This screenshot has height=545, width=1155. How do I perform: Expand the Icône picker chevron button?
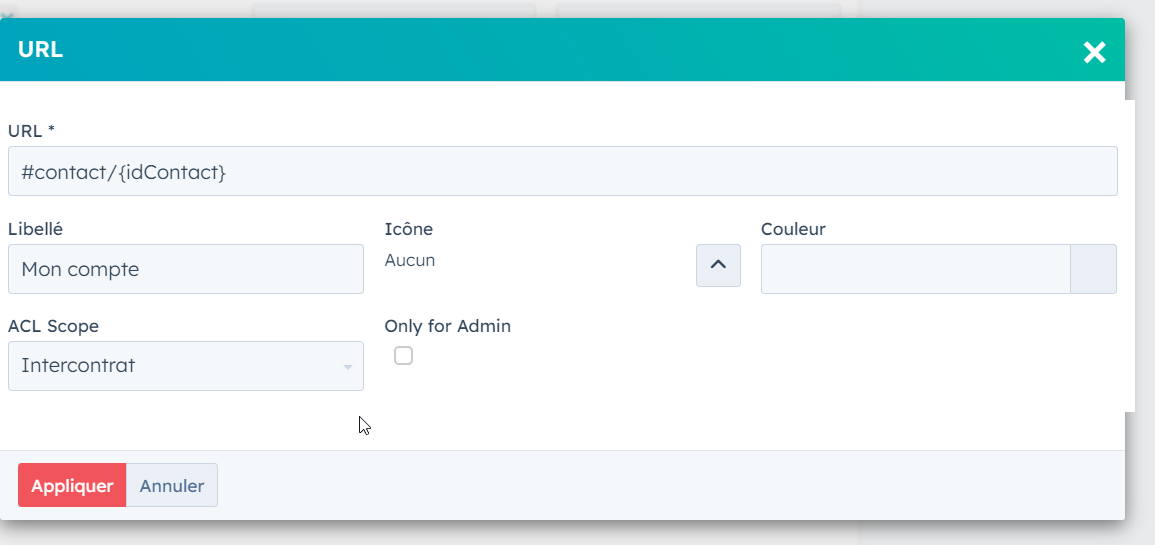(718, 265)
